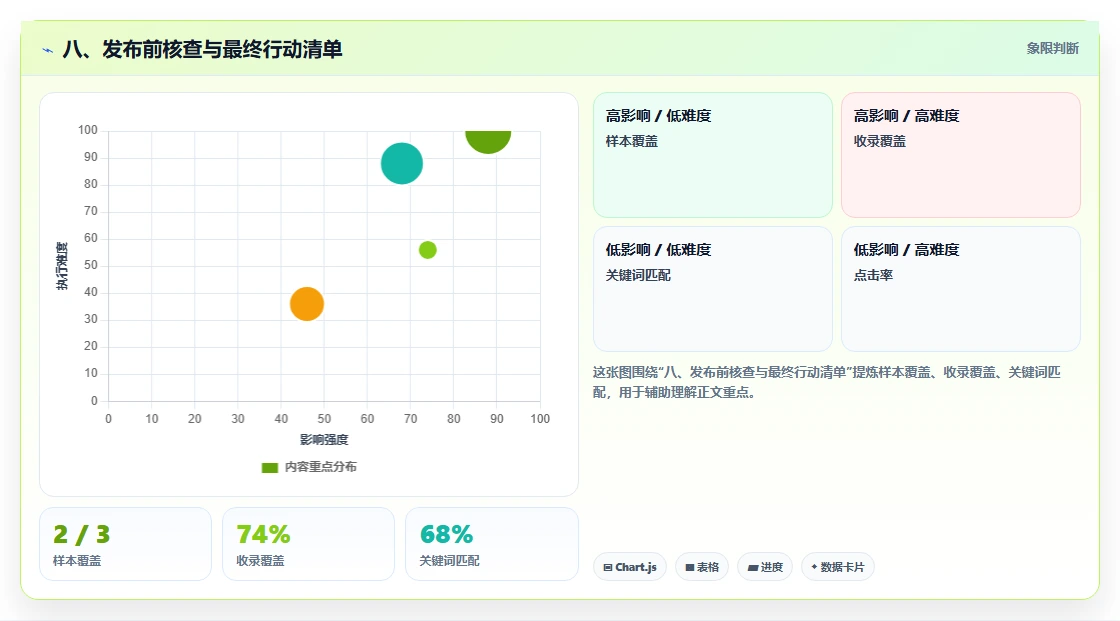This screenshot has height=621, width=1120.
Task: Click 关键词匹配 text in quadrant card
Action: click(x=638, y=275)
